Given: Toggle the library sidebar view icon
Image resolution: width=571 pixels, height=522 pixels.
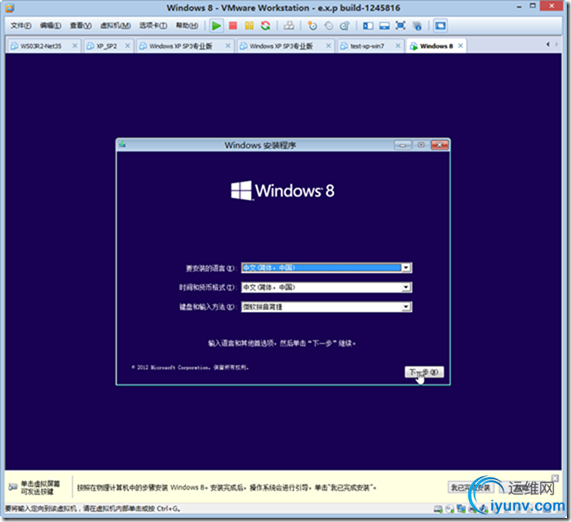Looking at the screenshot, I should [x=368, y=25].
